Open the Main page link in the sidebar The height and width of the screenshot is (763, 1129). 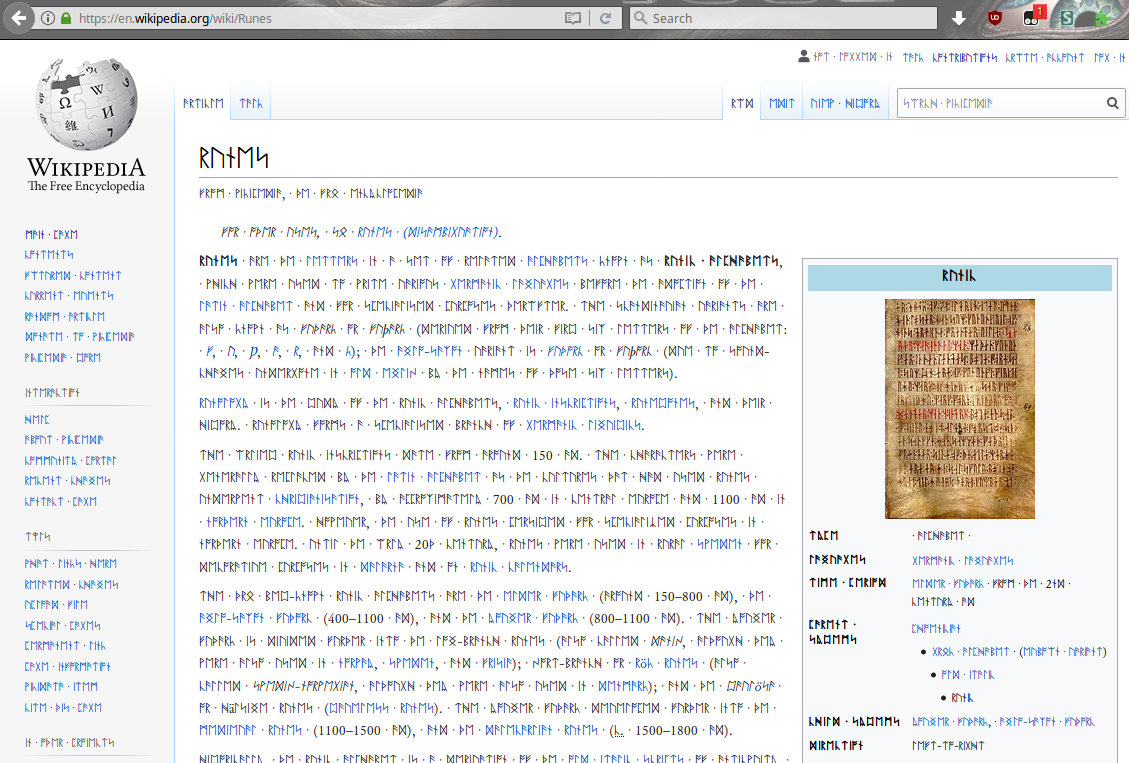[x=51, y=233]
